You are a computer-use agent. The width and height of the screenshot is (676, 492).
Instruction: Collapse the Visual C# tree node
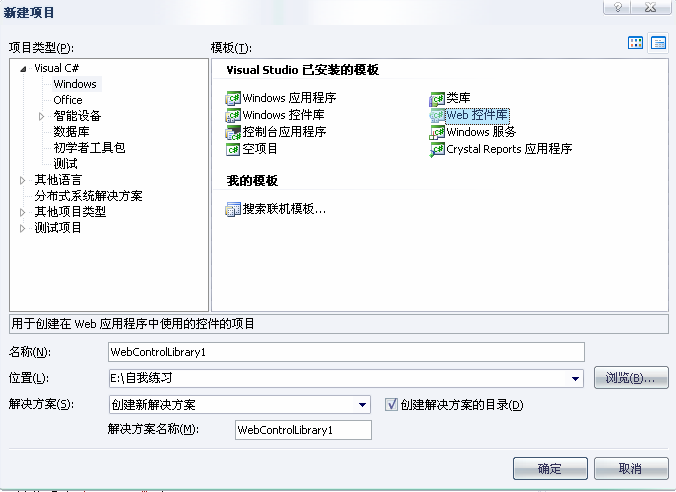click(23, 69)
